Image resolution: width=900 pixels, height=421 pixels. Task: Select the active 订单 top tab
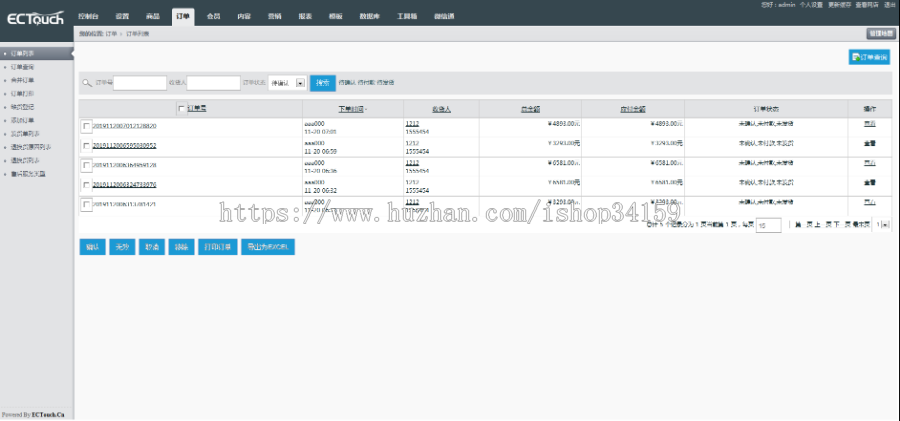tap(183, 17)
